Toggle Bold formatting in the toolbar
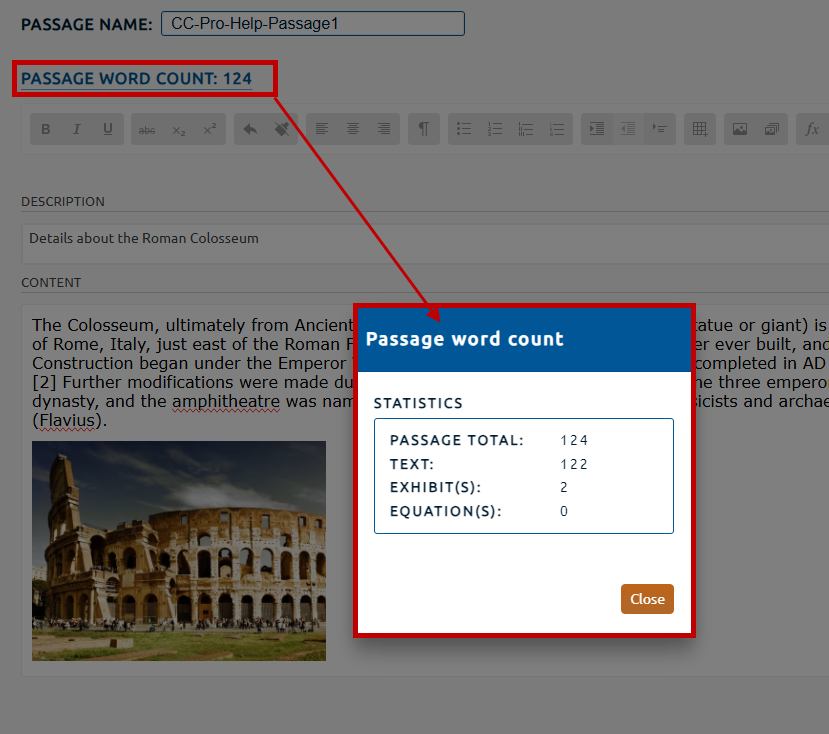Screen dimensions: 829x734 tap(46, 129)
